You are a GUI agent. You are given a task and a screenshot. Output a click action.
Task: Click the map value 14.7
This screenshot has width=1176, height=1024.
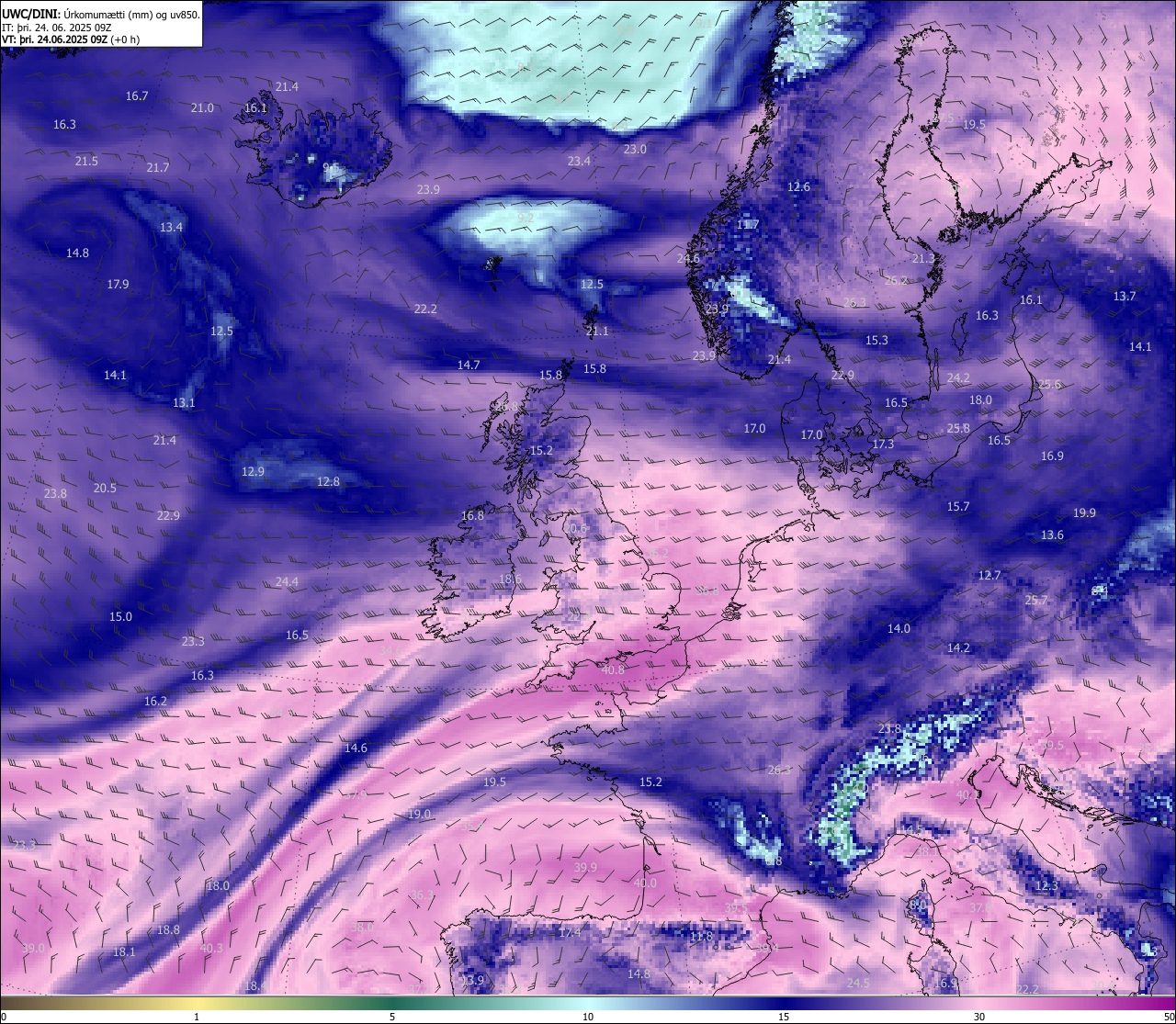point(469,366)
